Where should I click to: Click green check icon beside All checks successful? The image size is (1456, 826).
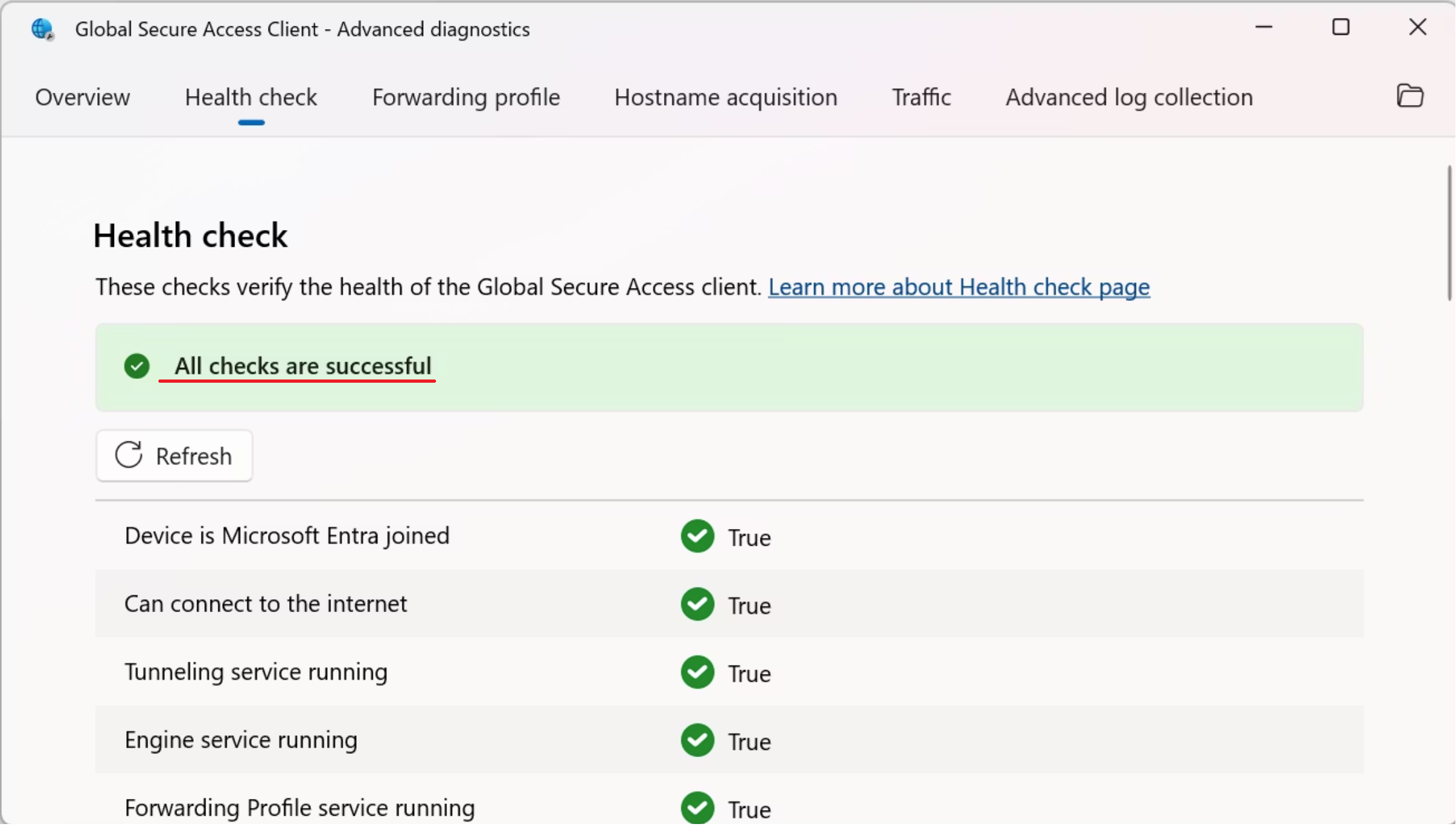(x=137, y=366)
